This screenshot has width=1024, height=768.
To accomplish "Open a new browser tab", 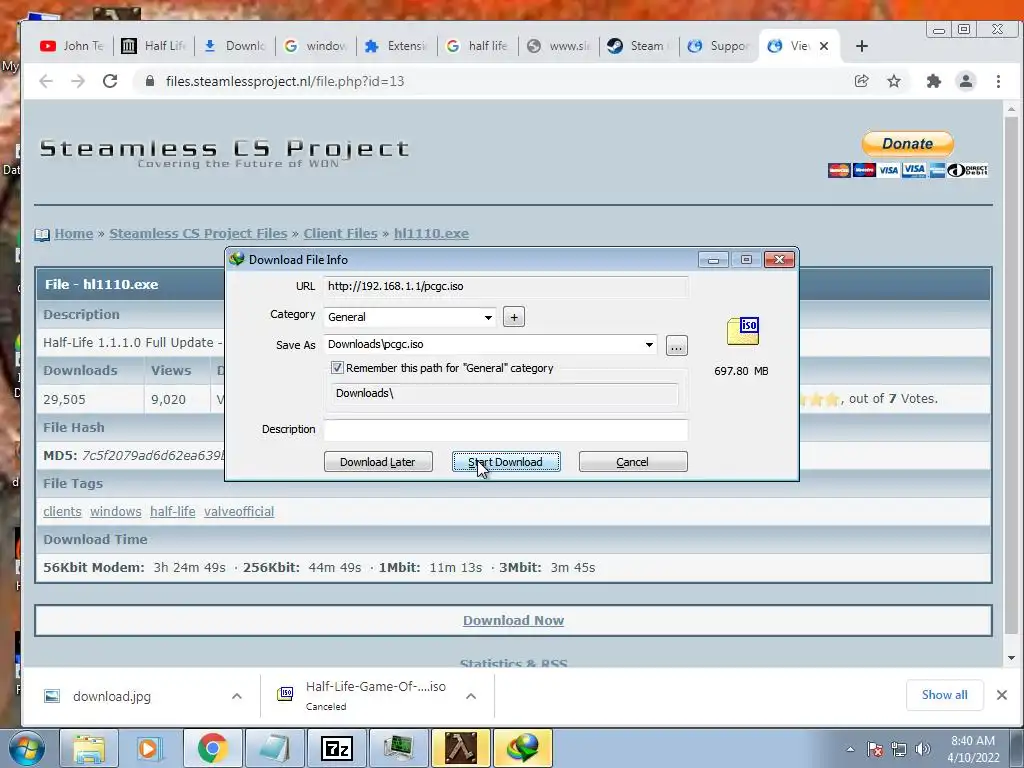I will point(861,46).
